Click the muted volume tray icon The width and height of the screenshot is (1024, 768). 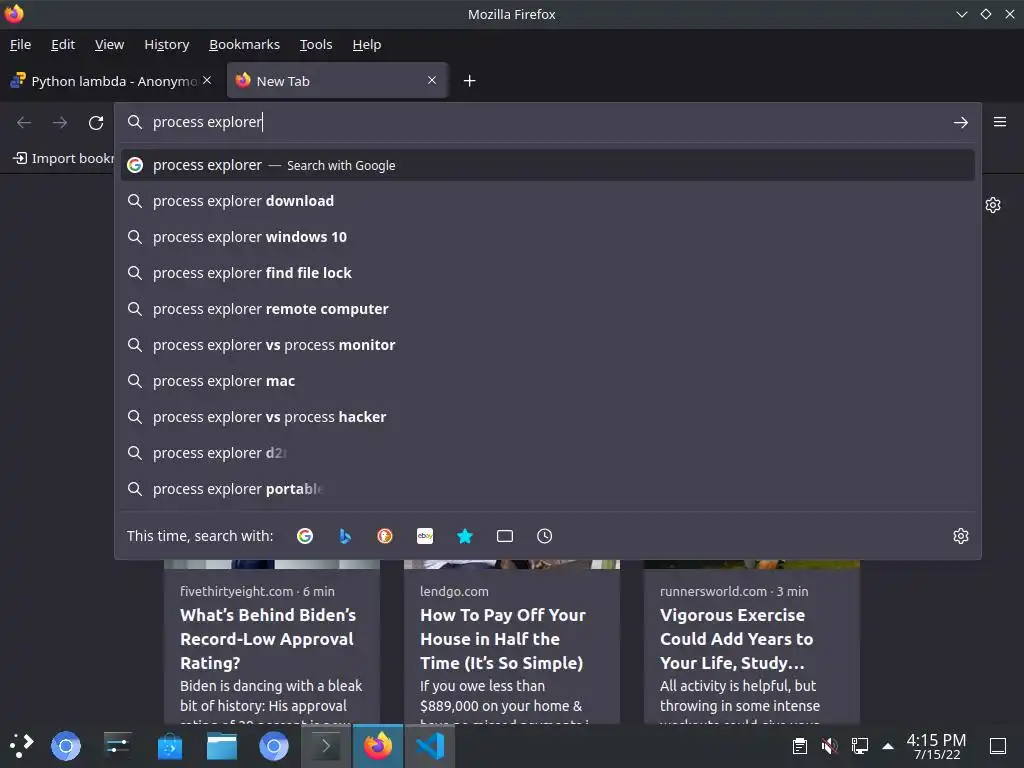[x=829, y=746]
